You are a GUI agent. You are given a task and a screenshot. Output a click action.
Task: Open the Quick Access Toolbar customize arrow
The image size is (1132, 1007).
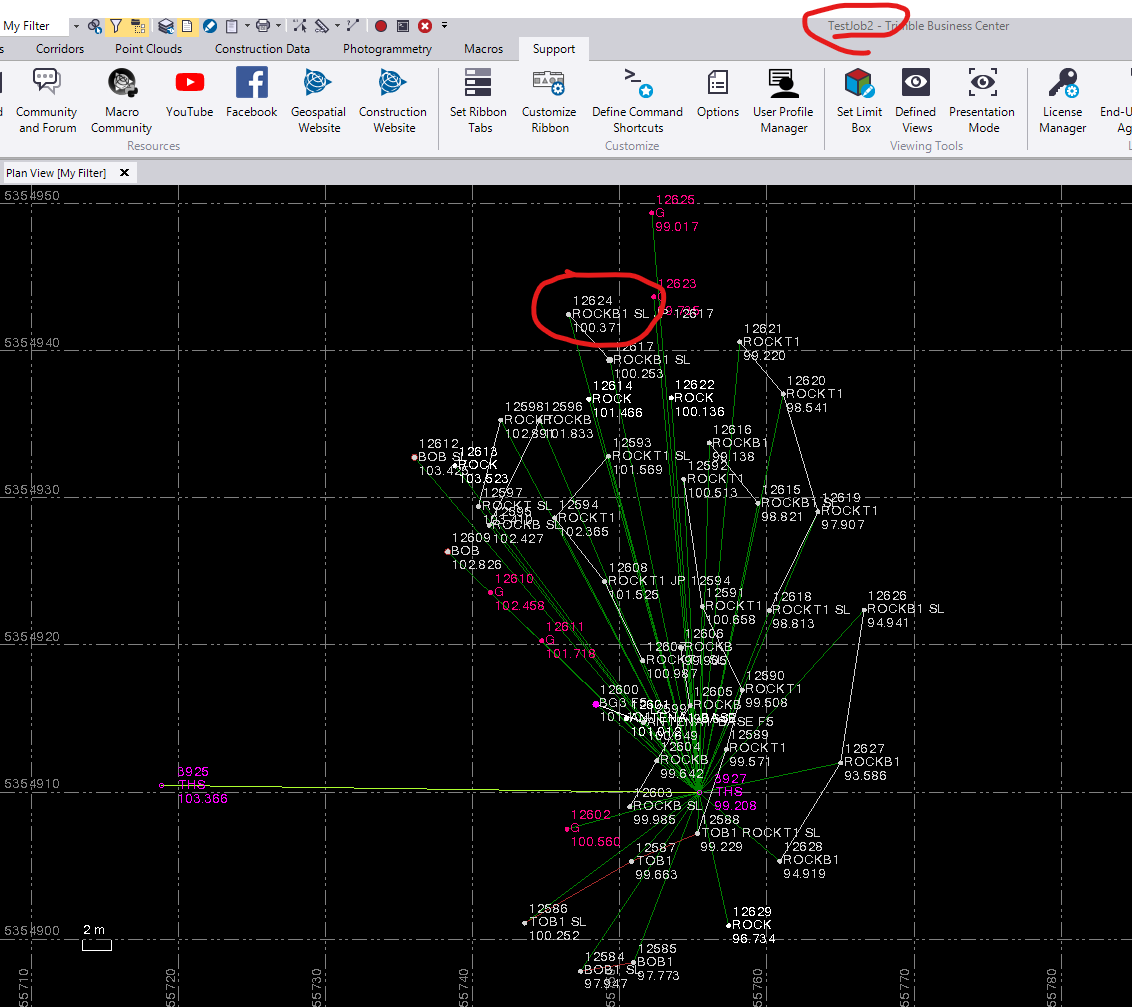(x=444, y=26)
